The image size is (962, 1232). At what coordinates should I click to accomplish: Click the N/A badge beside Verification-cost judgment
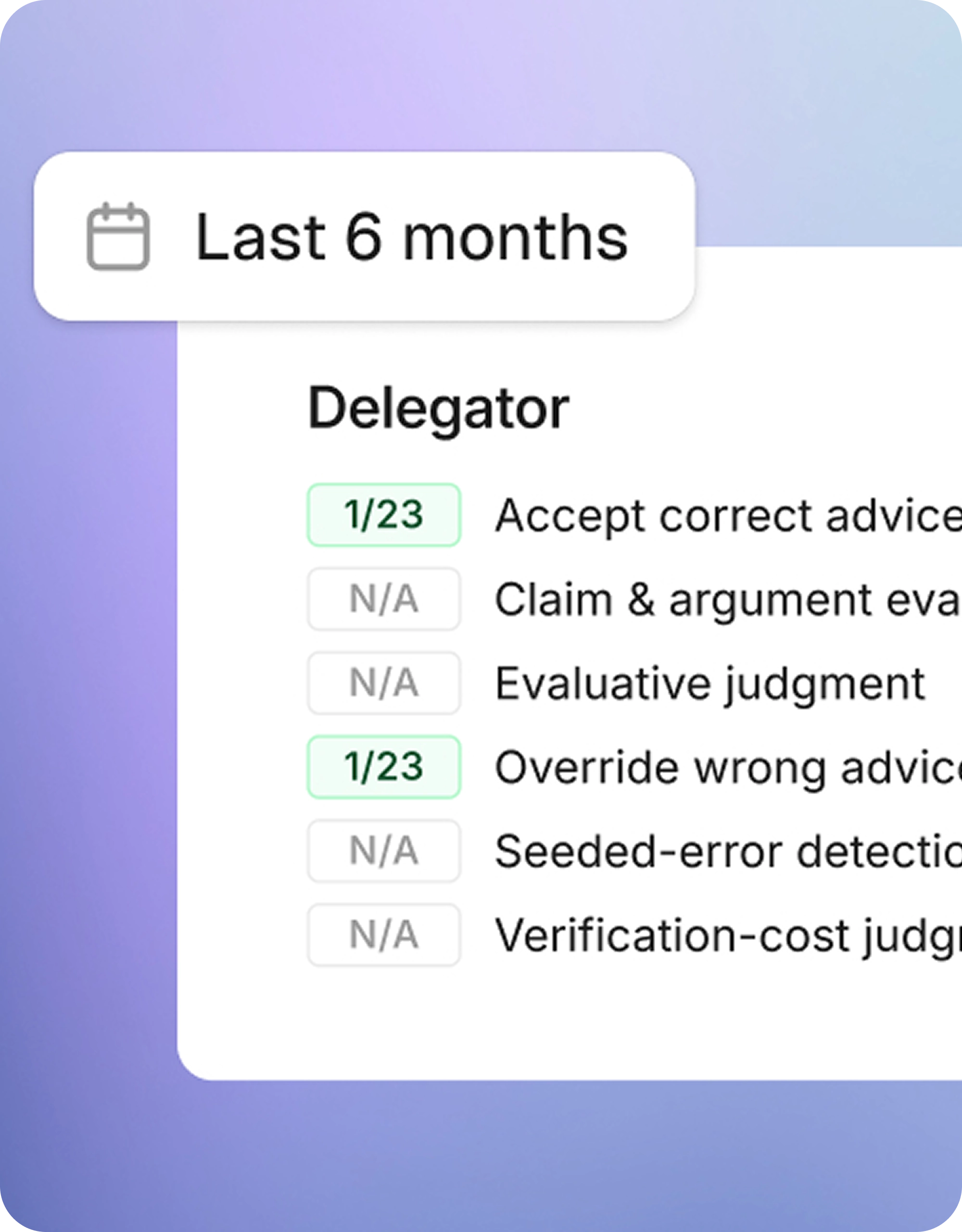click(384, 935)
